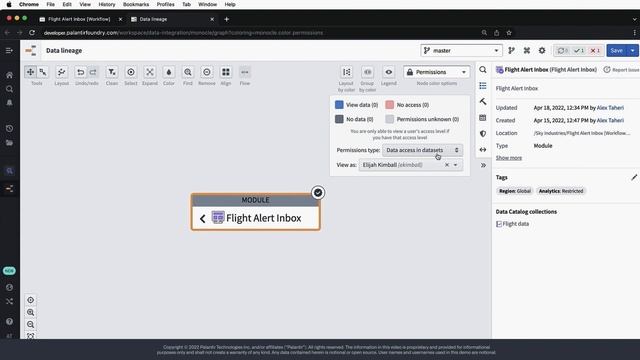Clear the View as user
The height and width of the screenshot is (360, 640).
point(447,165)
